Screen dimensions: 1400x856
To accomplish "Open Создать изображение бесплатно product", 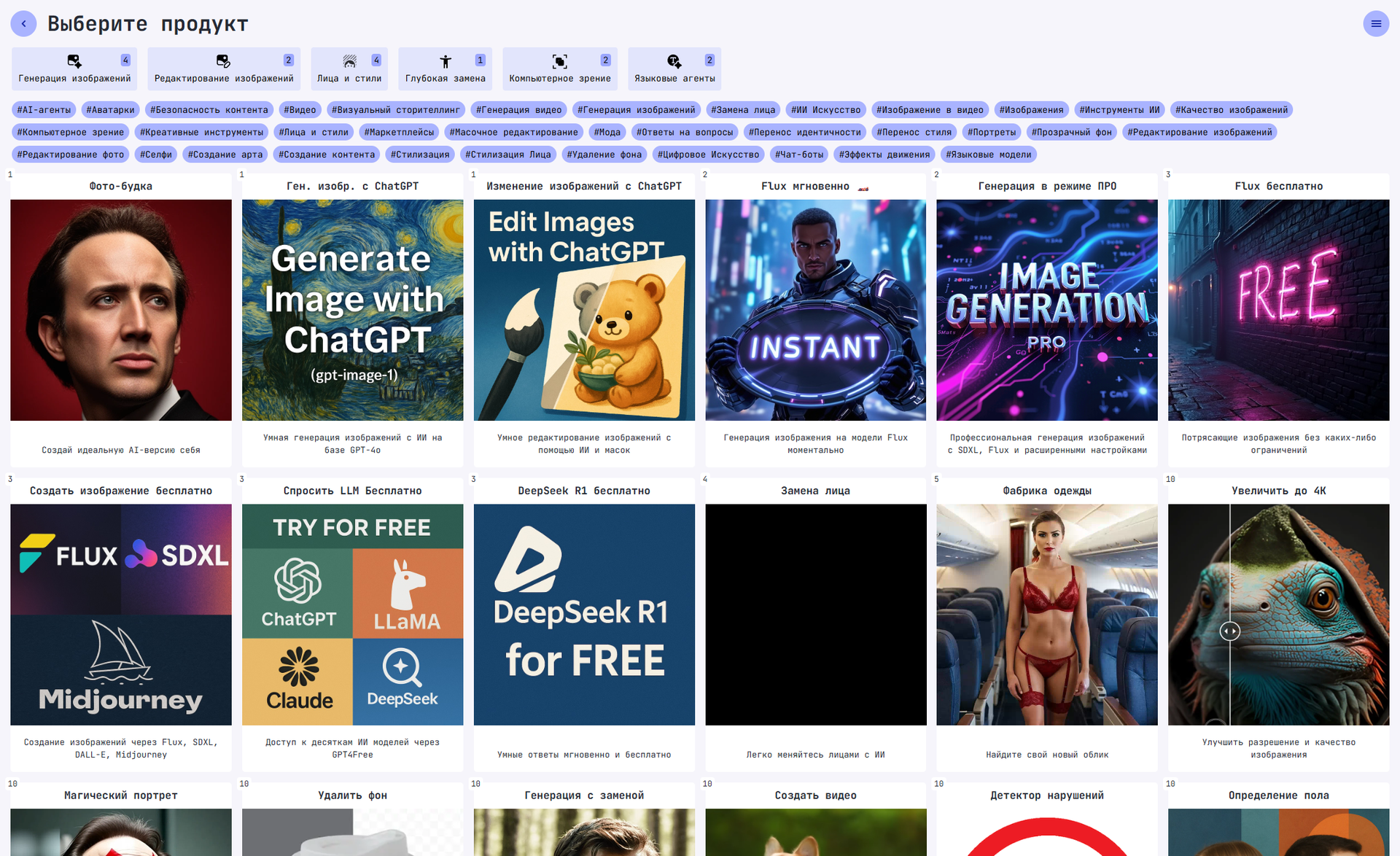I will [121, 625].
